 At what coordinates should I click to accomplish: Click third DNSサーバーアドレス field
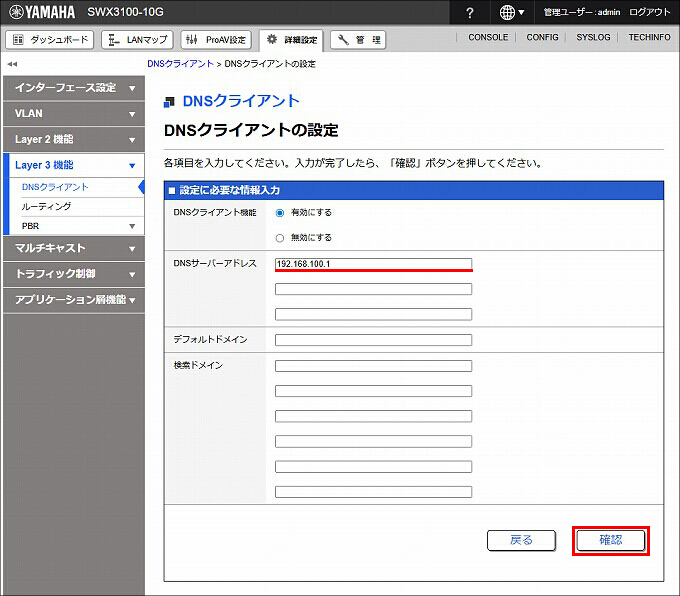tap(373, 314)
